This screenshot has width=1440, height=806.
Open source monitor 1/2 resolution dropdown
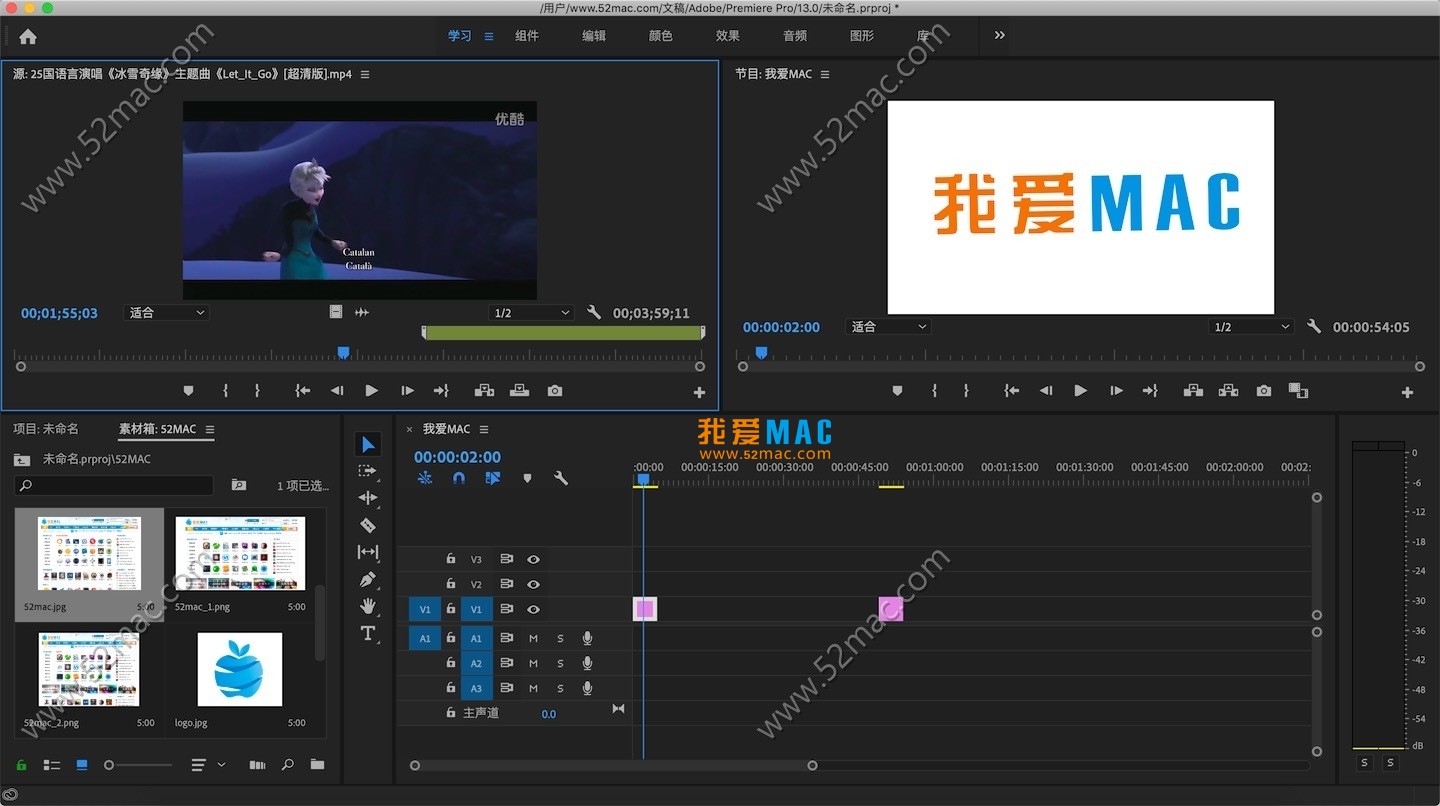point(531,313)
